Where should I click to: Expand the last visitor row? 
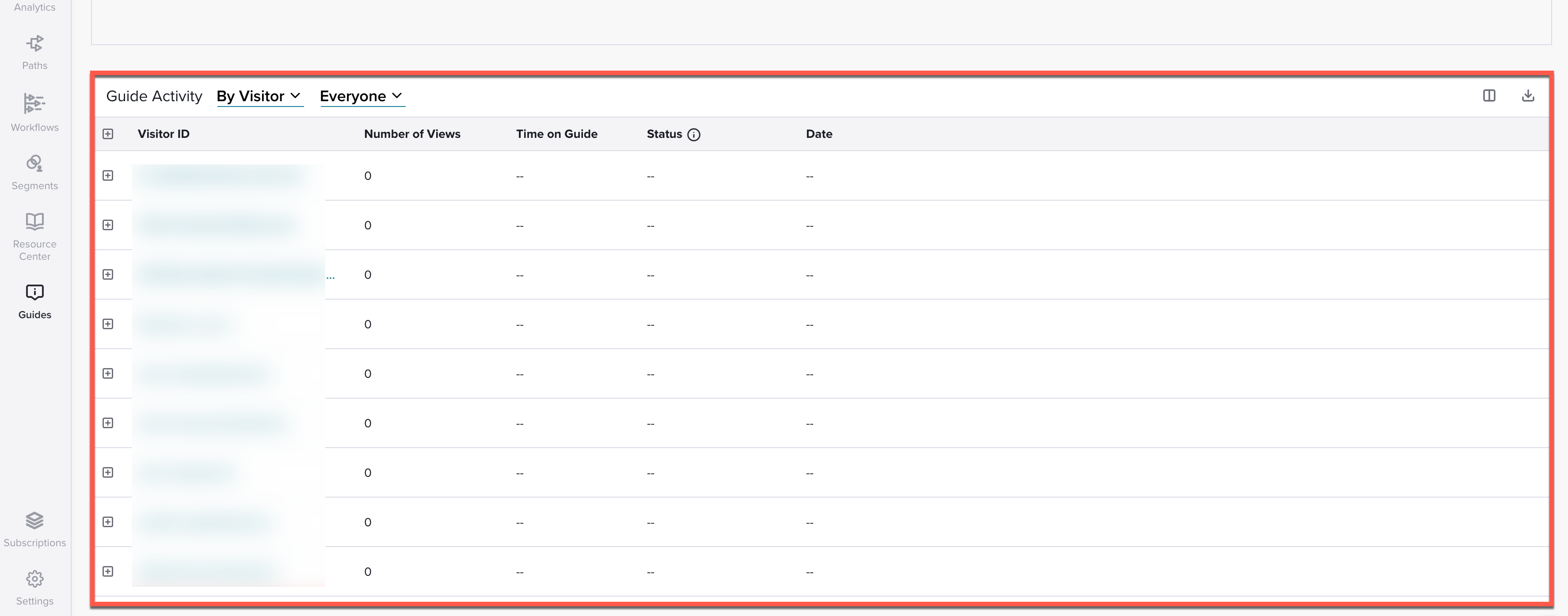tap(108, 571)
